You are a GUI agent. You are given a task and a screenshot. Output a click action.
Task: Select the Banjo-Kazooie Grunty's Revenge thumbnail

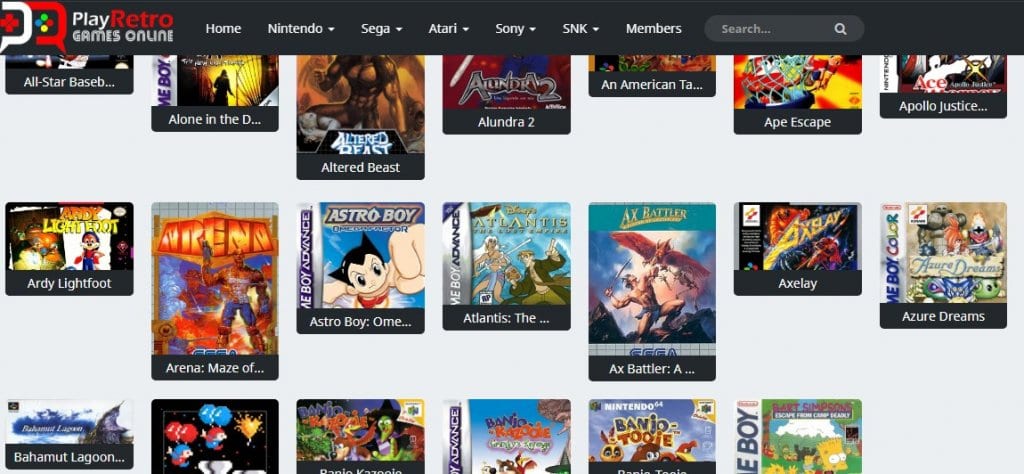507,436
